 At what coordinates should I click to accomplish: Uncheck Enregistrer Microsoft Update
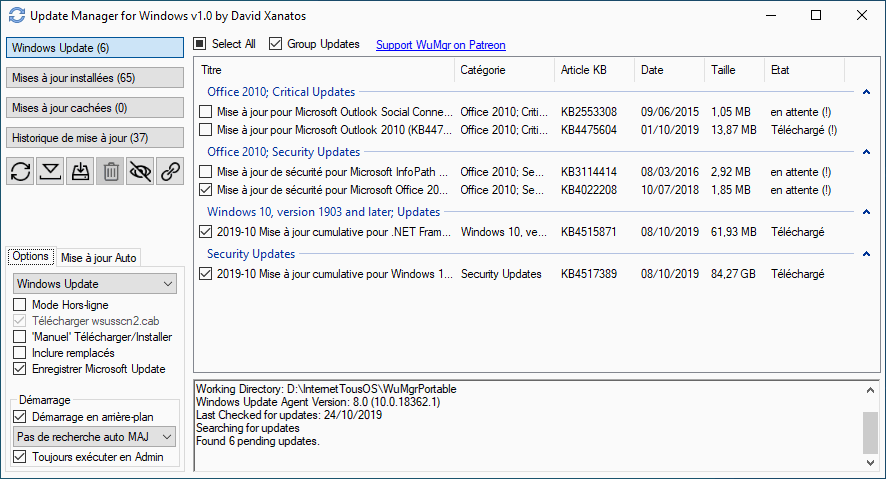[x=20, y=369]
